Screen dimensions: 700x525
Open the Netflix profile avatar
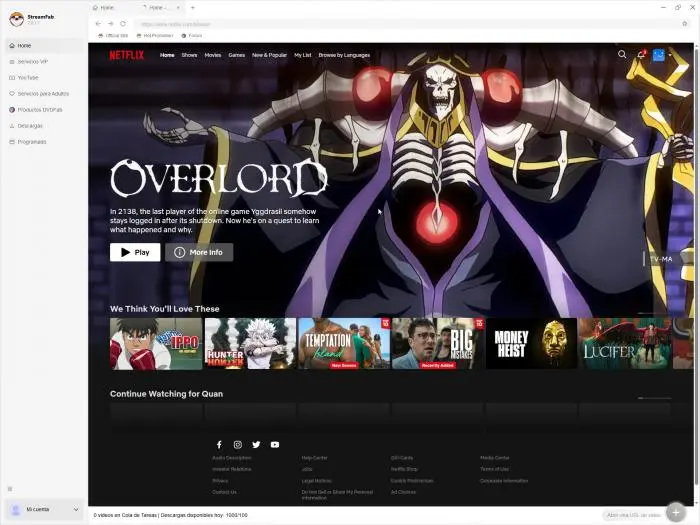[658, 55]
